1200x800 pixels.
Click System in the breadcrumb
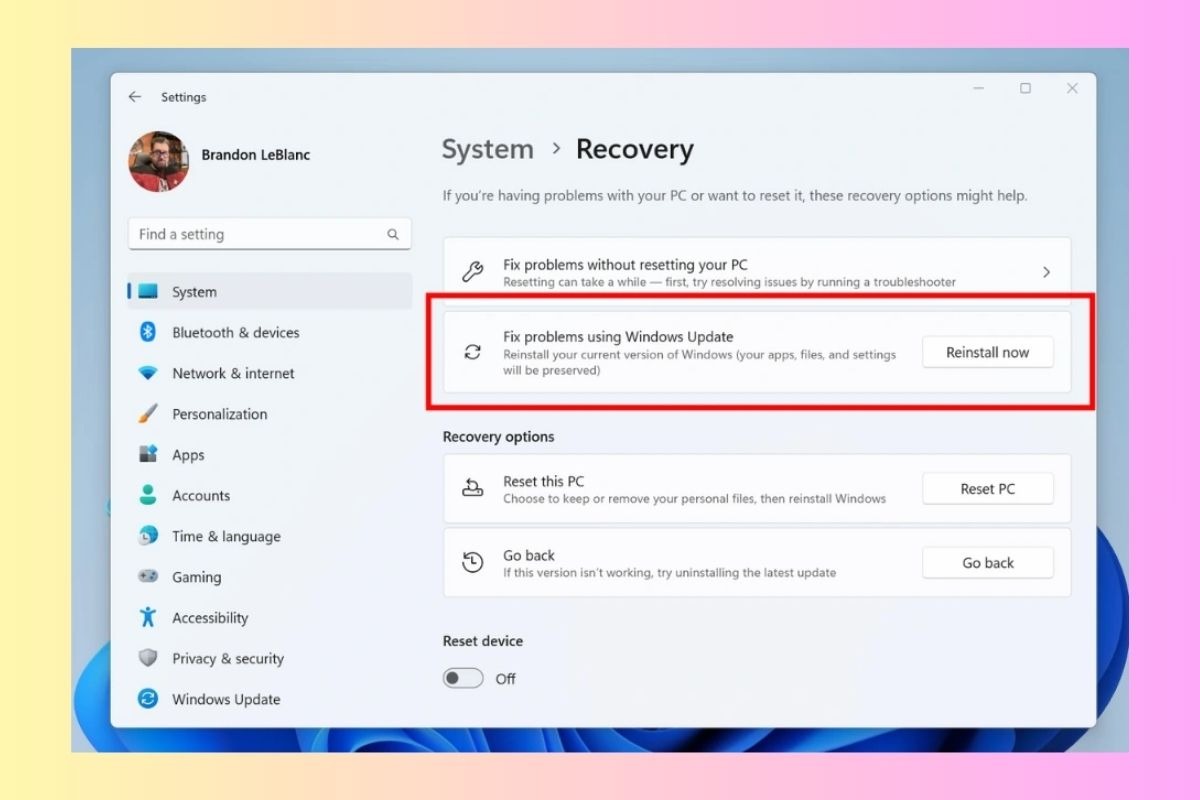click(488, 150)
